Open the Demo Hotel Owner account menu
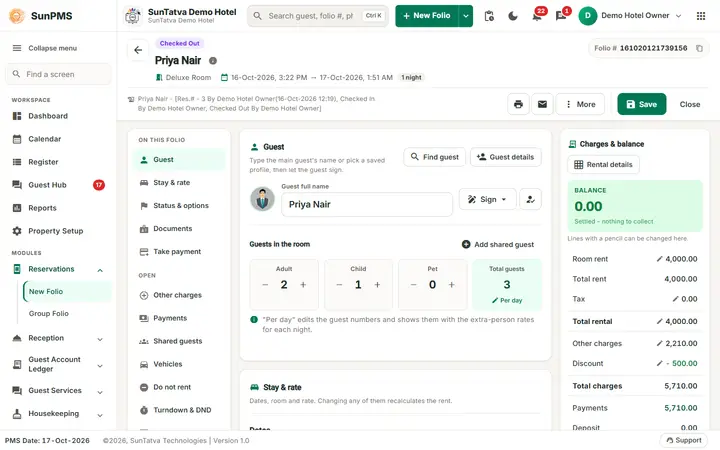 (630, 16)
